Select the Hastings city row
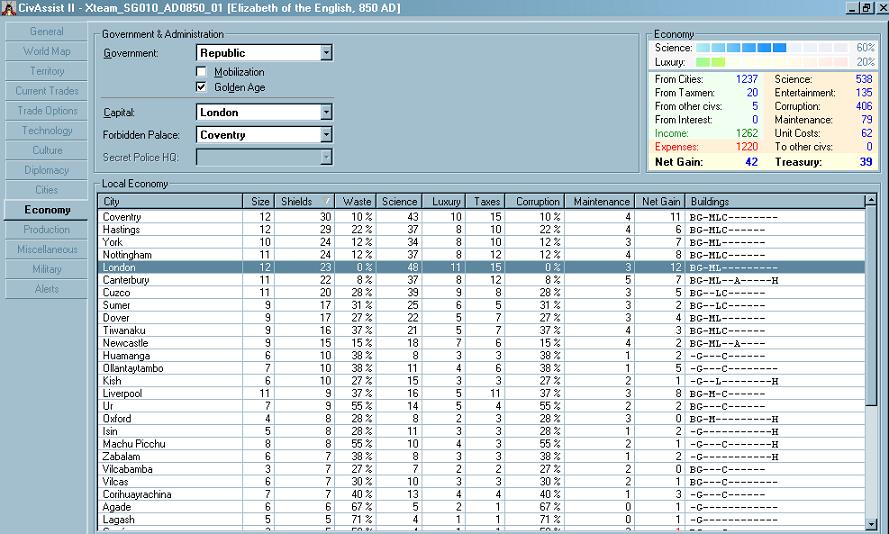 [x=481, y=229]
